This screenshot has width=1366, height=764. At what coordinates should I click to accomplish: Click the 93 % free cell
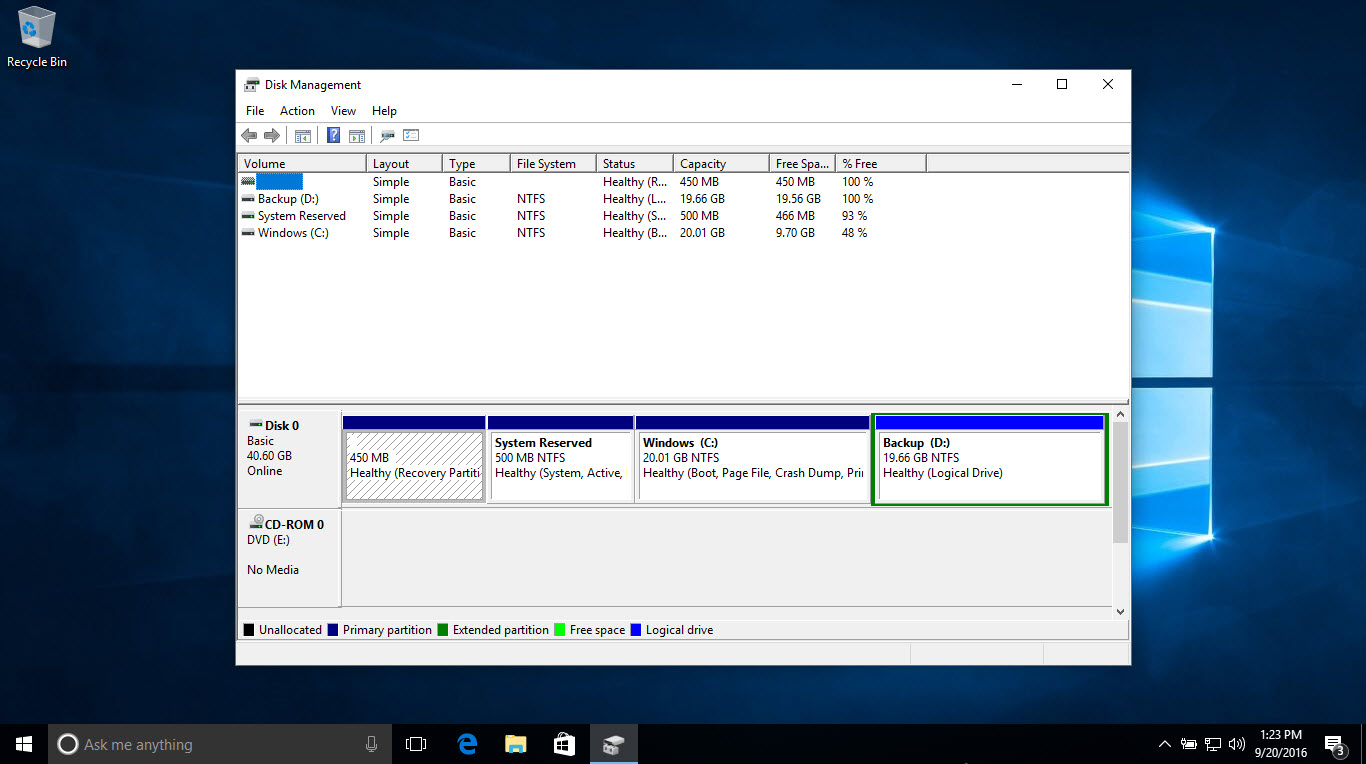tap(855, 216)
